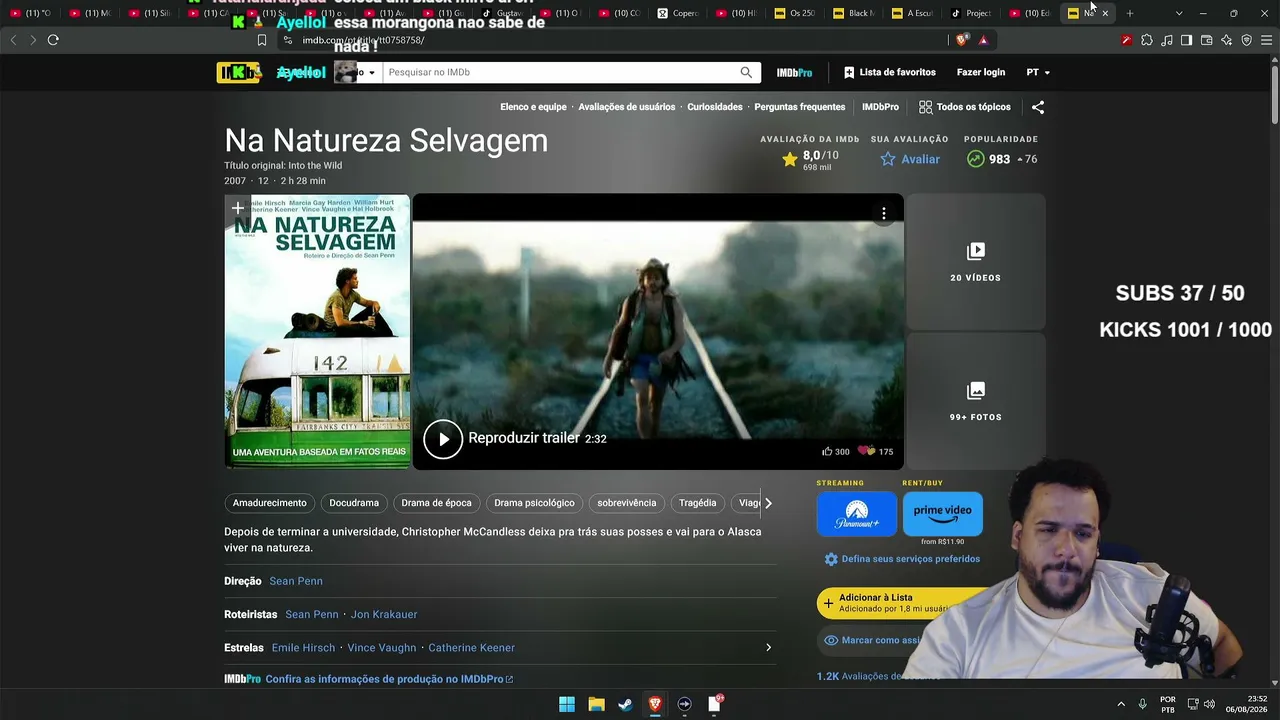The image size is (1280, 720).
Task: Open the Na Natureza Selvagem poster
Action: click(x=317, y=331)
